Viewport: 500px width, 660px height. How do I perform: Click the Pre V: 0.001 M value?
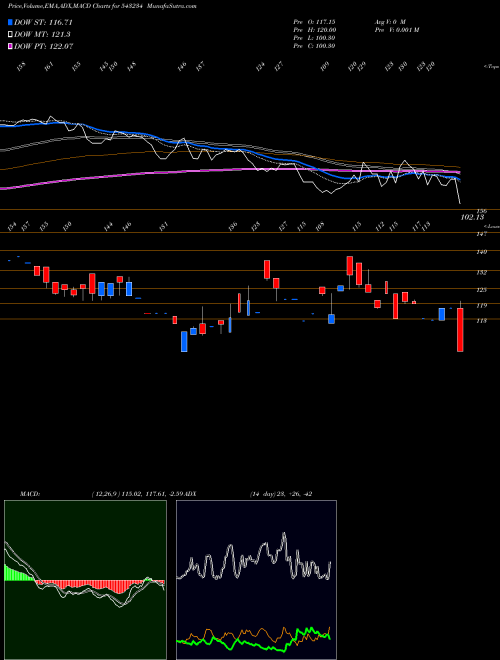[x=396, y=30]
